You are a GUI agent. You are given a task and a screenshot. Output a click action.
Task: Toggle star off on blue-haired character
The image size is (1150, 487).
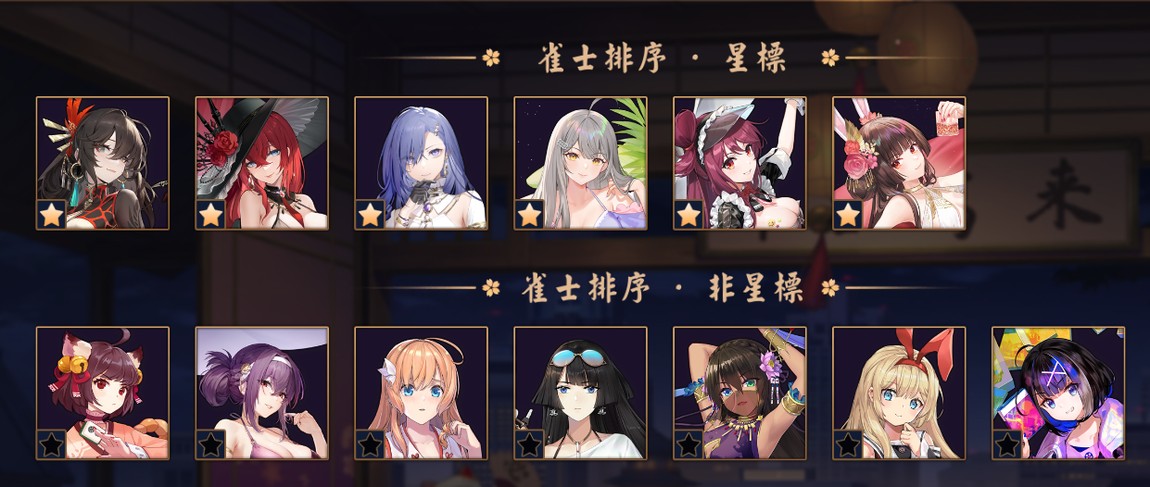click(x=370, y=215)
